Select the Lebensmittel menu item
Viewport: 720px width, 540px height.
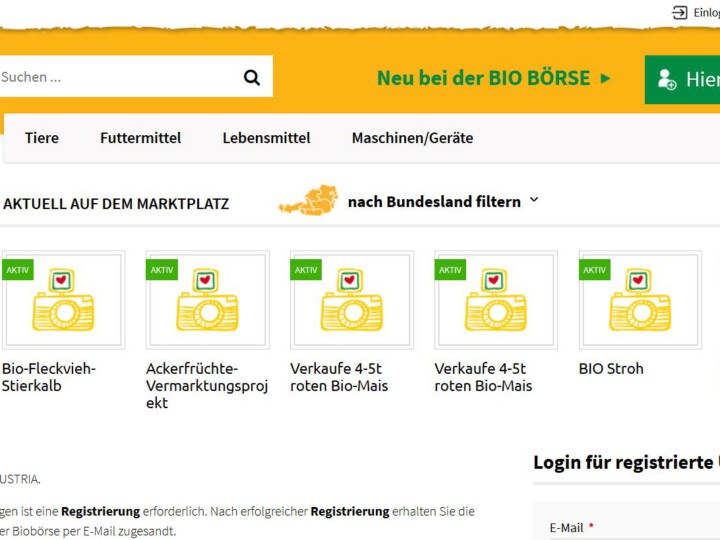pos(266,138)
